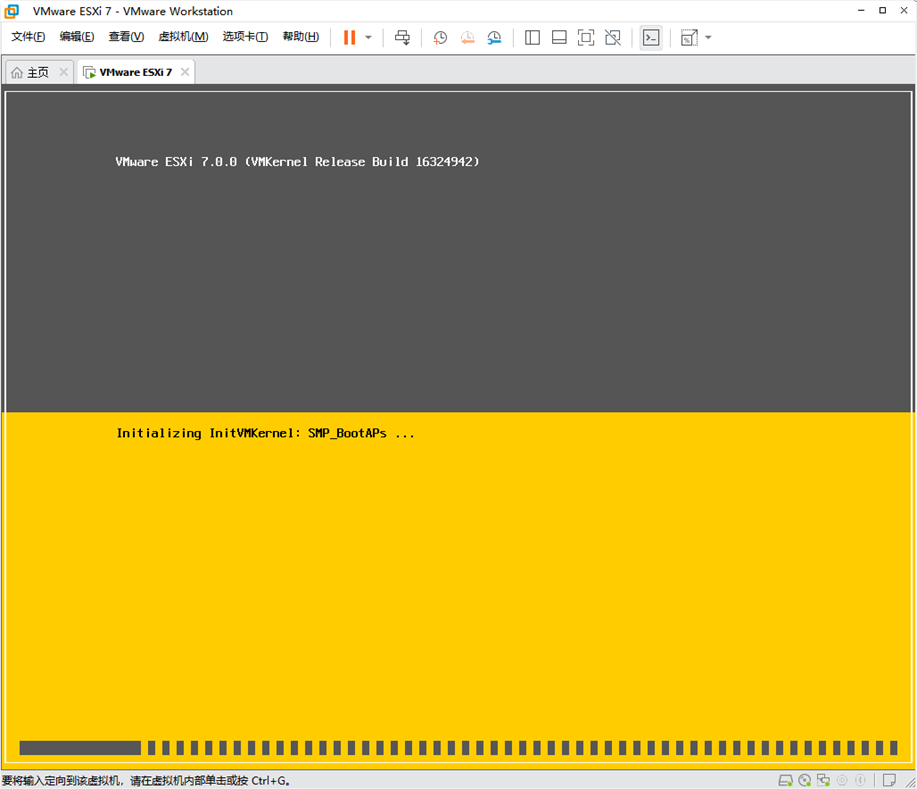Click the stretch guest display icon
The width and height of the screenshot is (917, 789).
coord(689,37)
